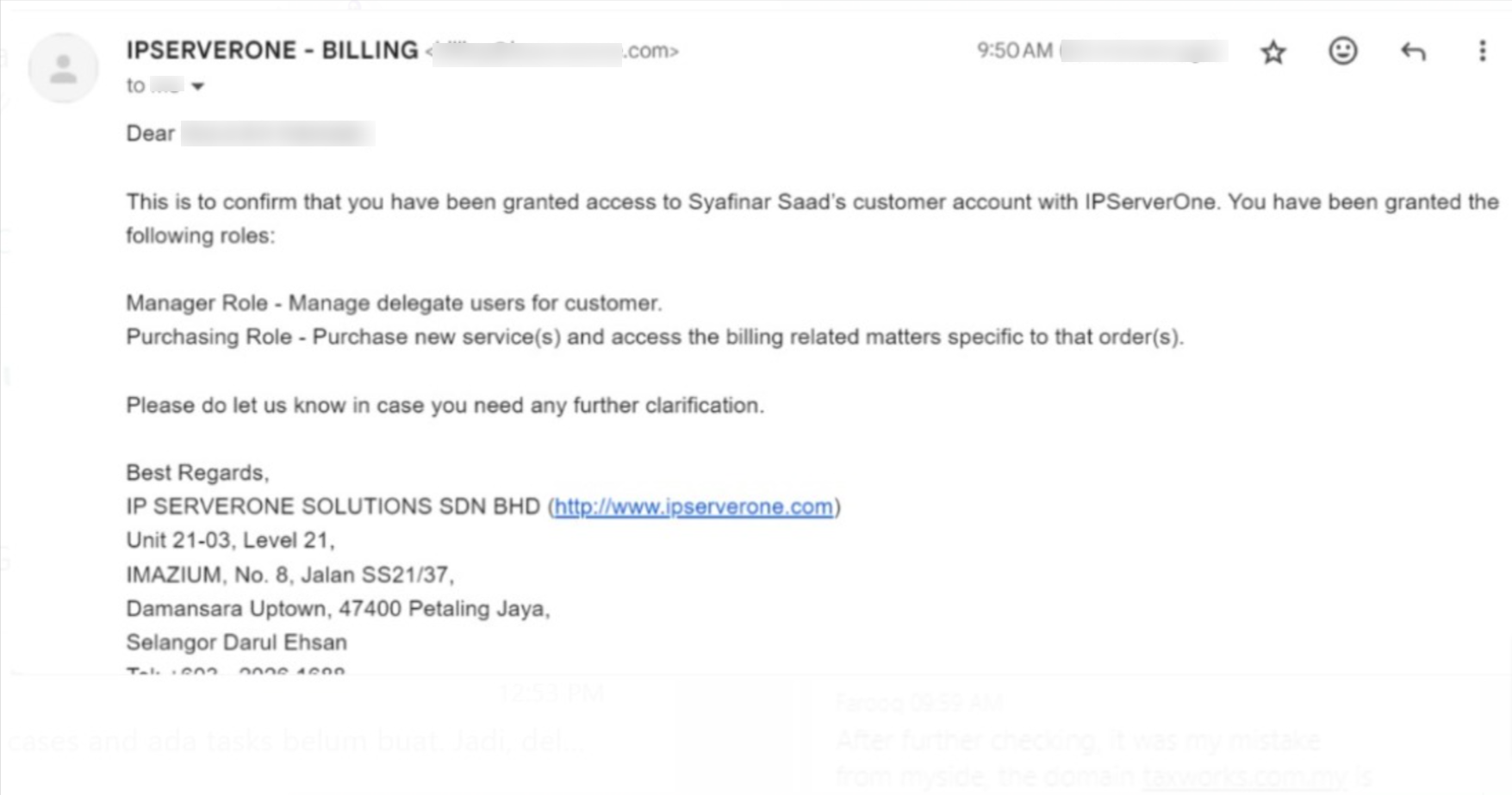The image size is (1512, 795).
Task: Click the "Purchasing Role" description line
Action: point(655,337)
